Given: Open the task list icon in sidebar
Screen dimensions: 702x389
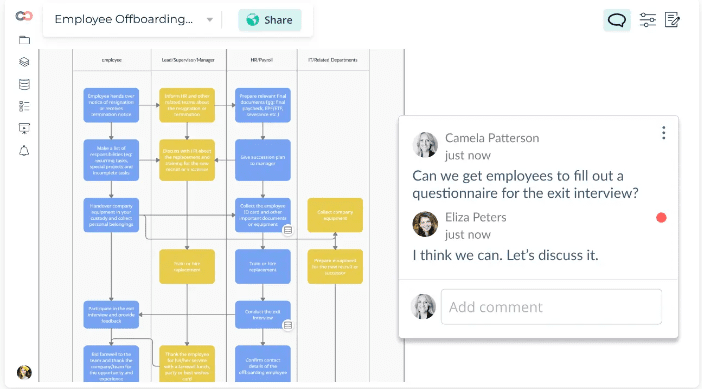Looking at the screenshot, I should (x=24, y=106).
